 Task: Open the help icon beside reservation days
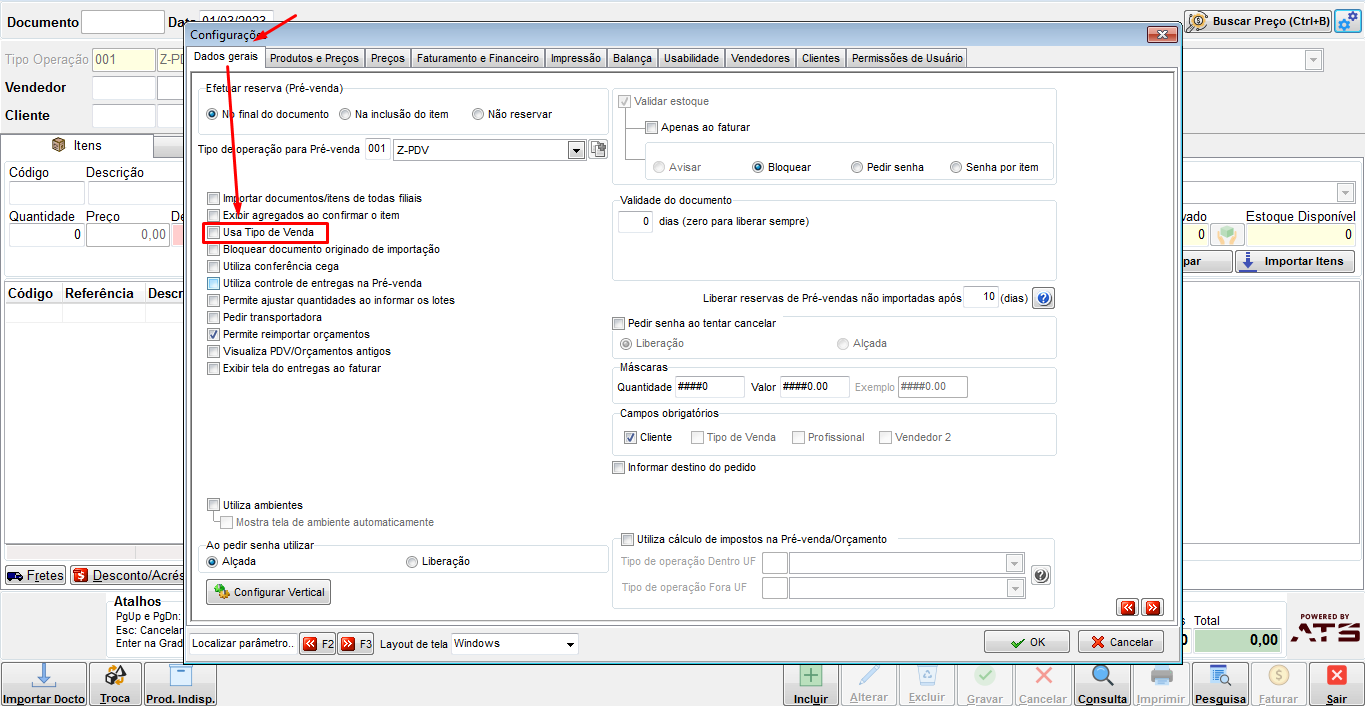pyautogui.click(x=1043, y=298)
